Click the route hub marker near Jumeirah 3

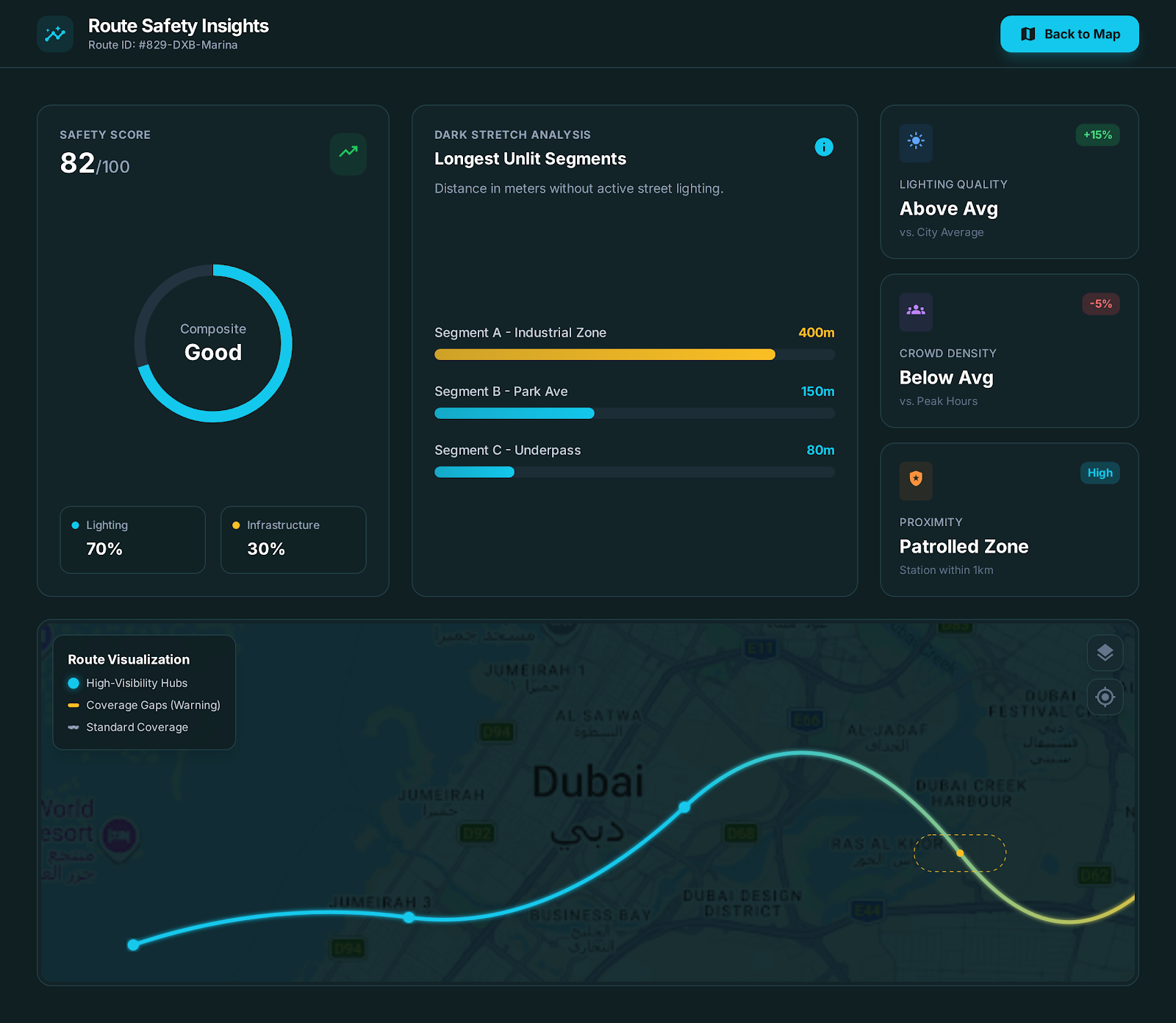409,917
